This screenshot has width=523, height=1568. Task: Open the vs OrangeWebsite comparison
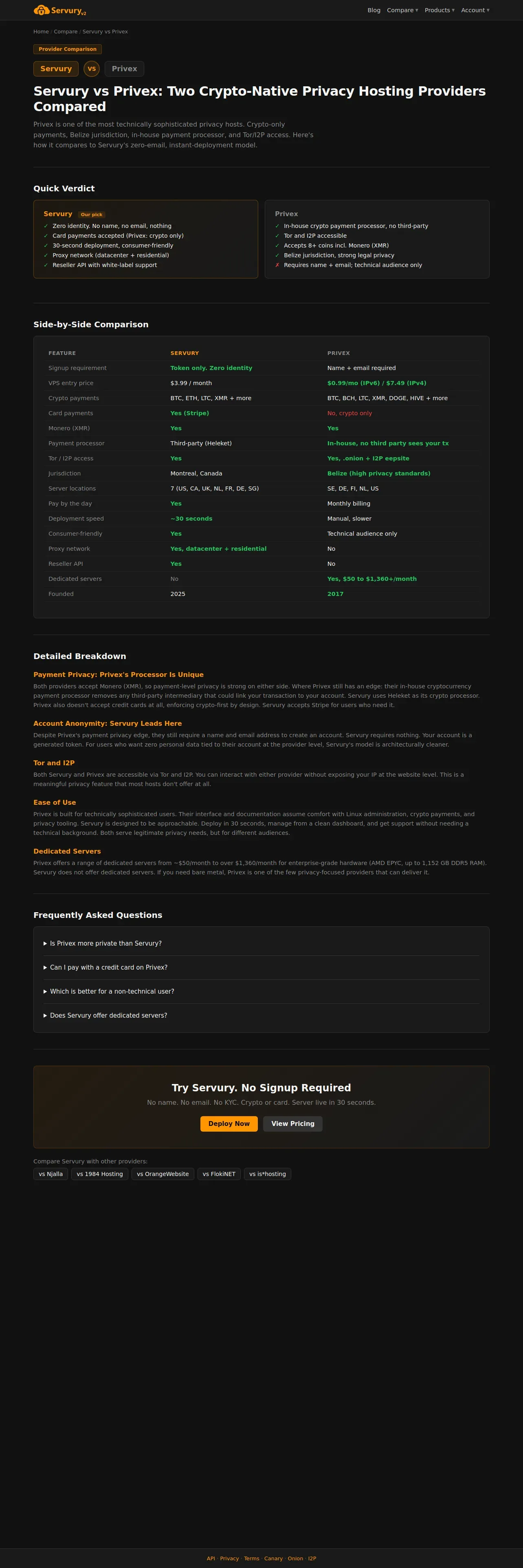(163, 1174)
